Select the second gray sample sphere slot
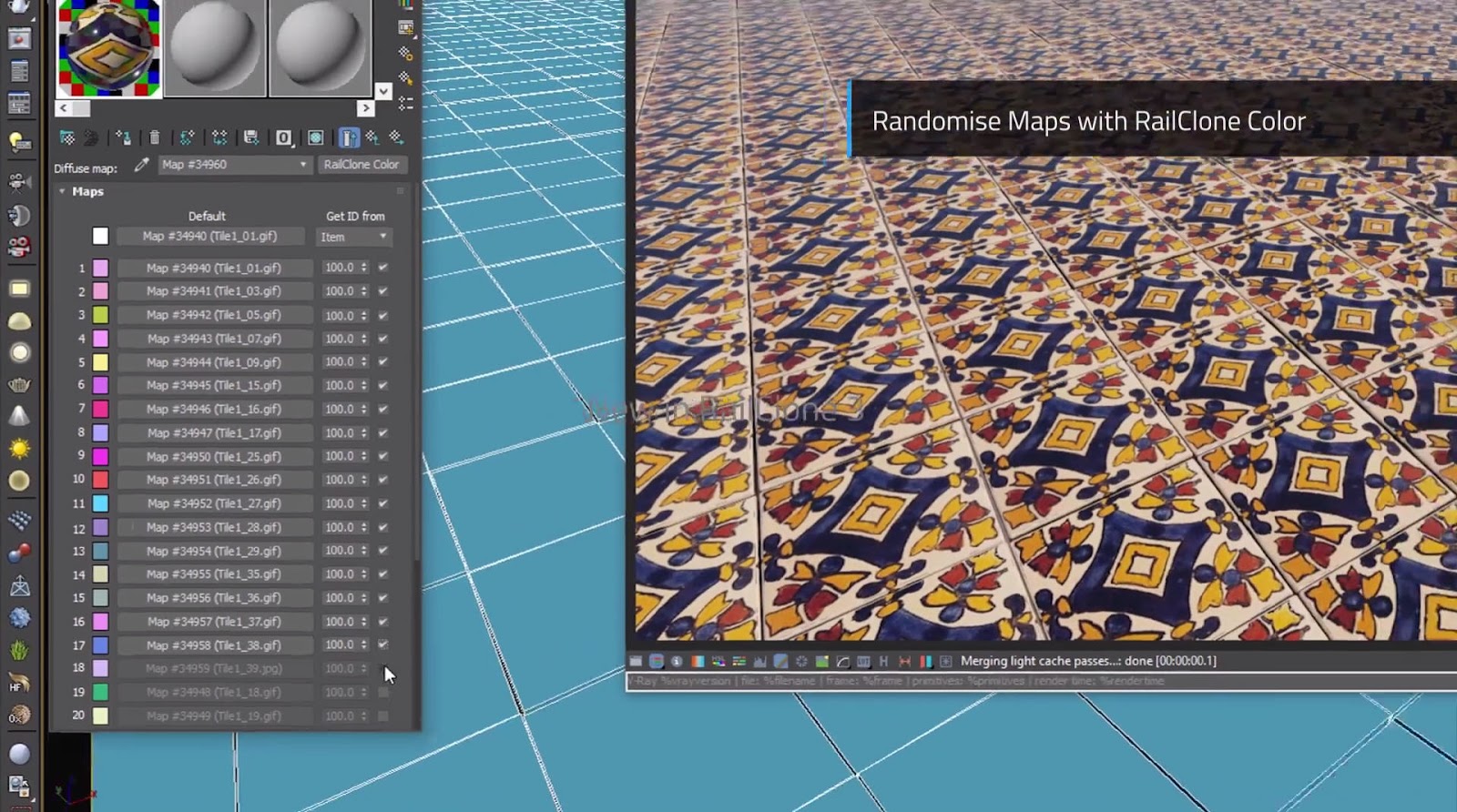1457x812 pixels. (x=321, y=47)
